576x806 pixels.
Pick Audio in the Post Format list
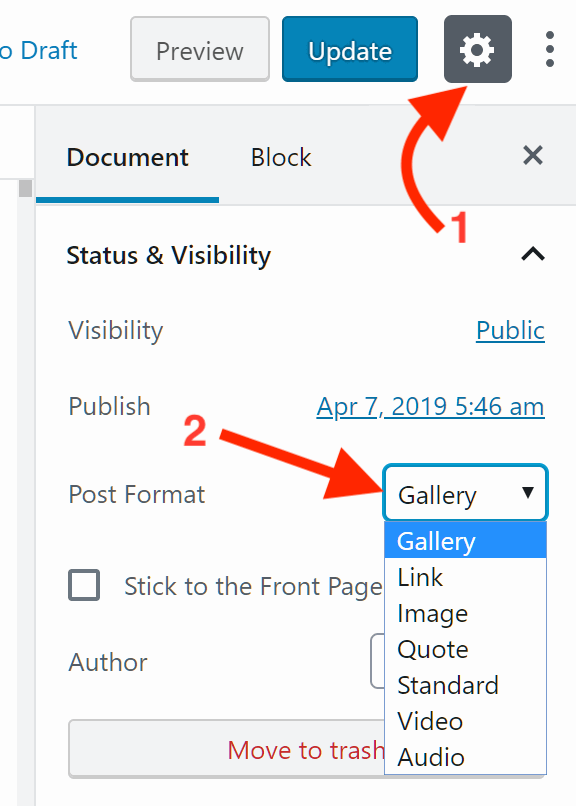pos(430,757)
